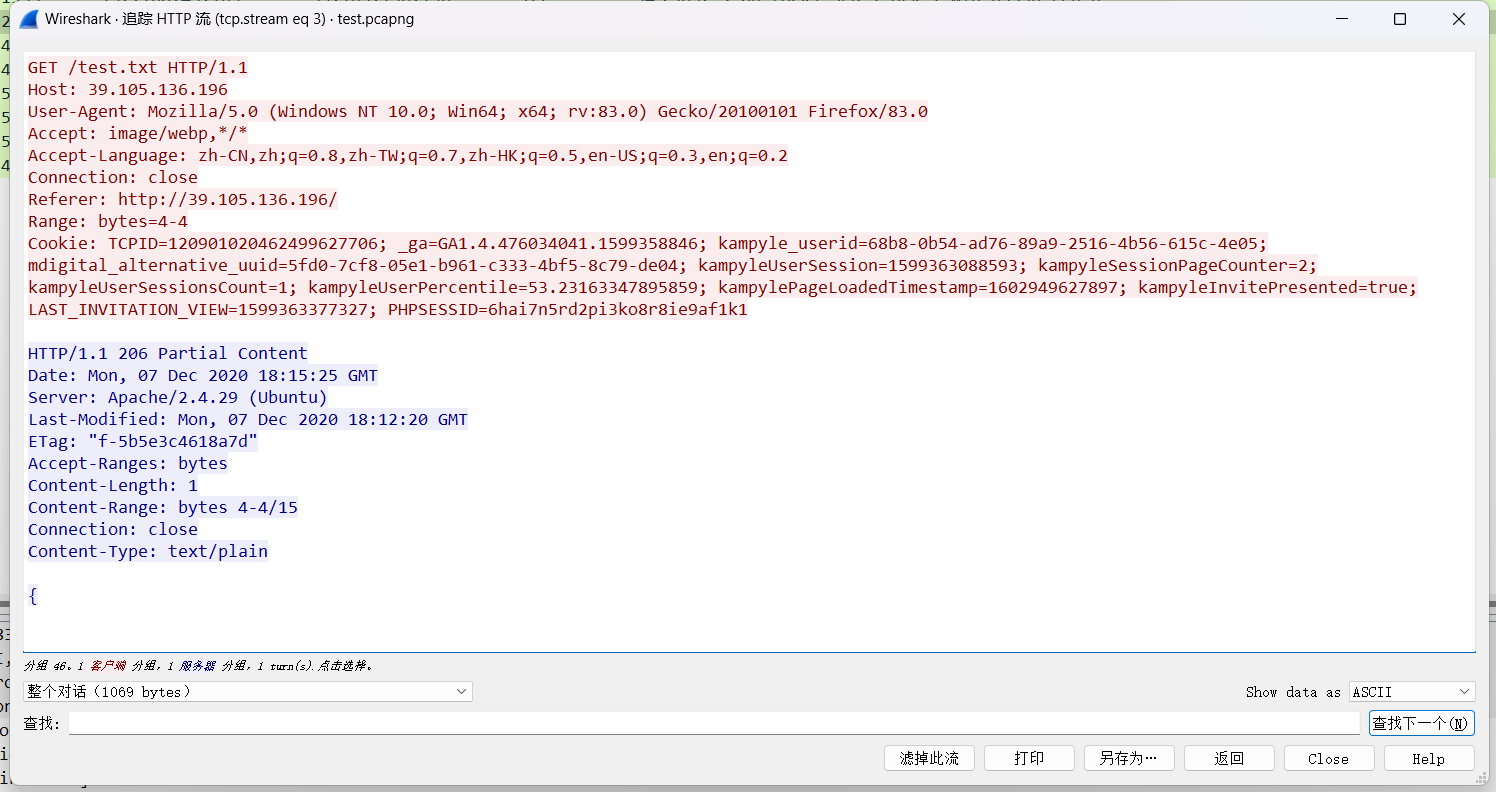The image size is (1496, 792).
Task: Click the Cookie header line in the request
Action: [x=300, y=243]
